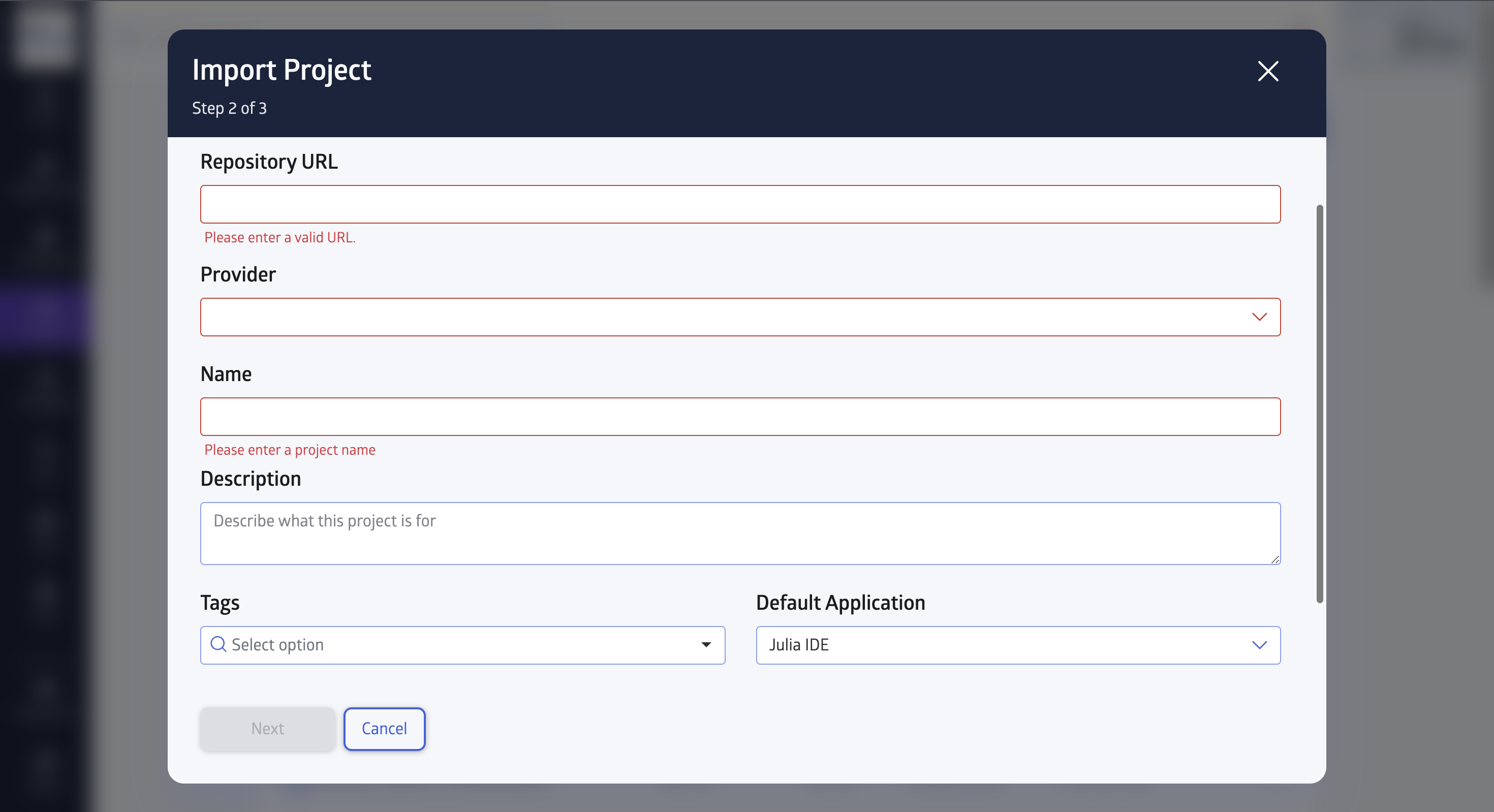Click the Tags dropdown arrow
Image resolution: width=1494 pixels, height=812 pixels.
click(706, 645)
